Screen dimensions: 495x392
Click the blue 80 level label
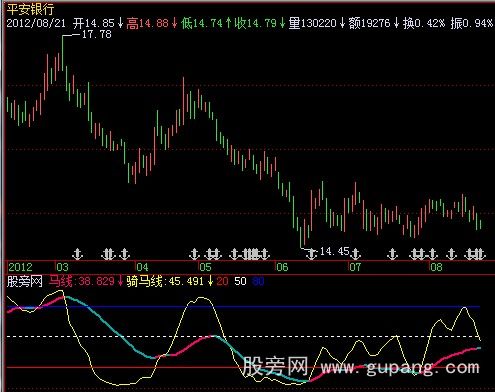pos(258,282)
